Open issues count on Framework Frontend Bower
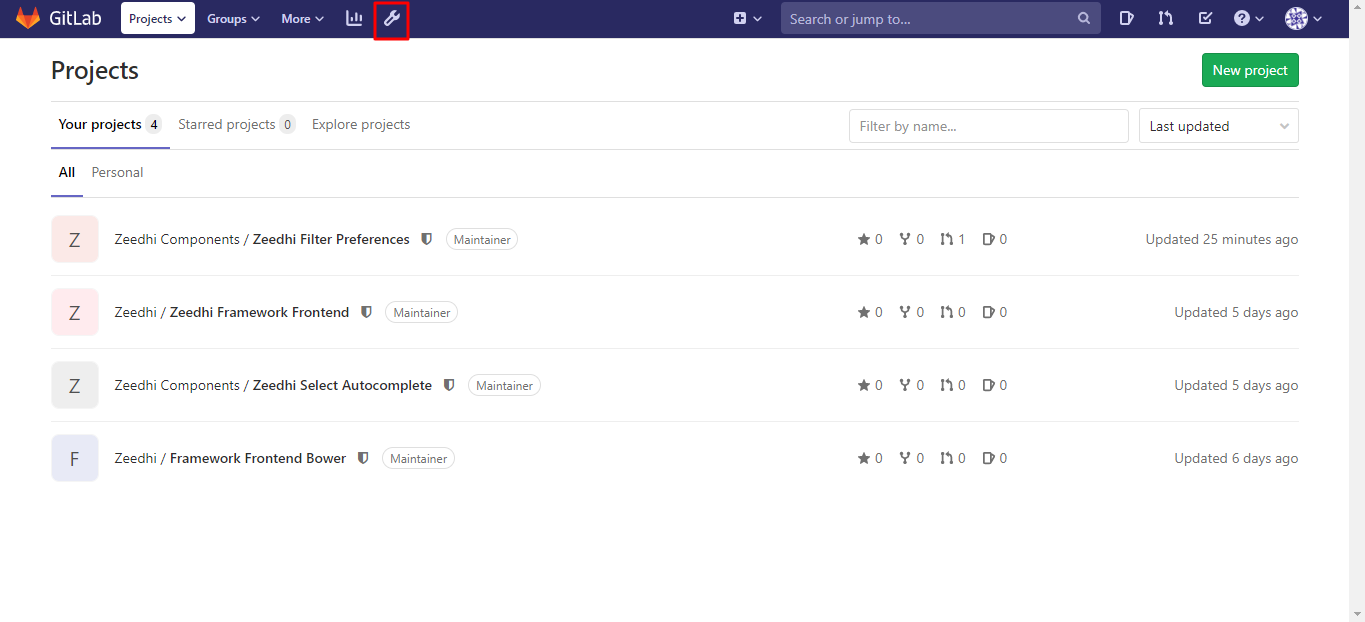This screenshot has height=622, width=1365. tap(995, 458)
